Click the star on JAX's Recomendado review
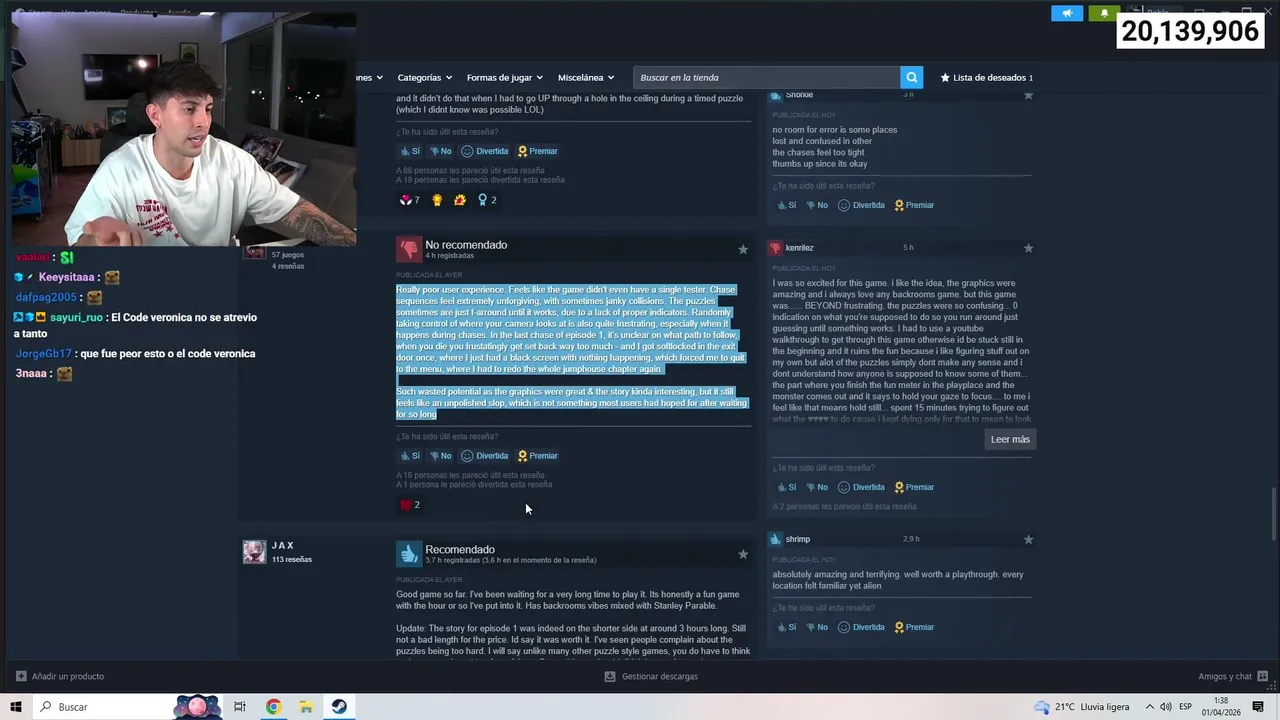The width and height of the screenshot is (1280, 720). coord(743,554)
